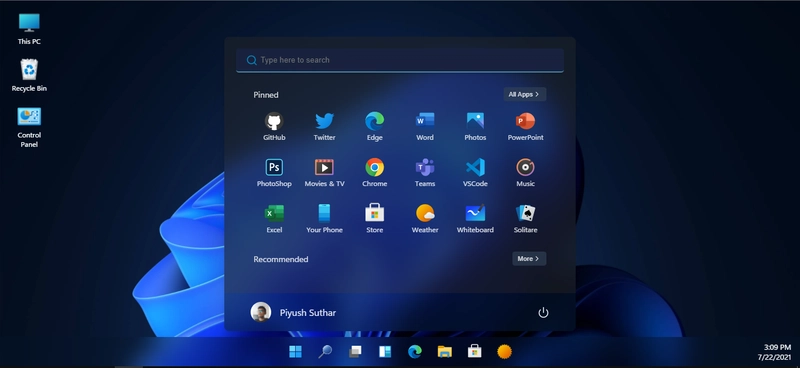This screenshot has width=800, height=368.
Task: Open Store in the Pinned grid
Action: click(374, 219)
